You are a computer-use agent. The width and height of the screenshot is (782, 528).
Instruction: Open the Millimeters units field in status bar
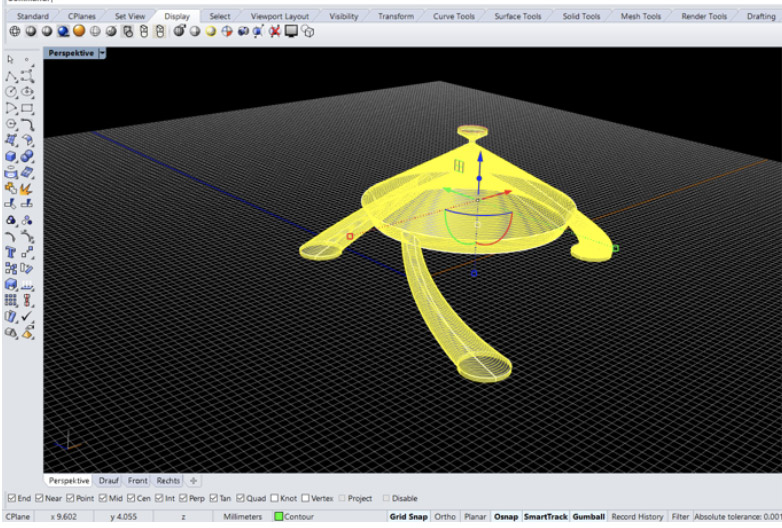(240, 516)
